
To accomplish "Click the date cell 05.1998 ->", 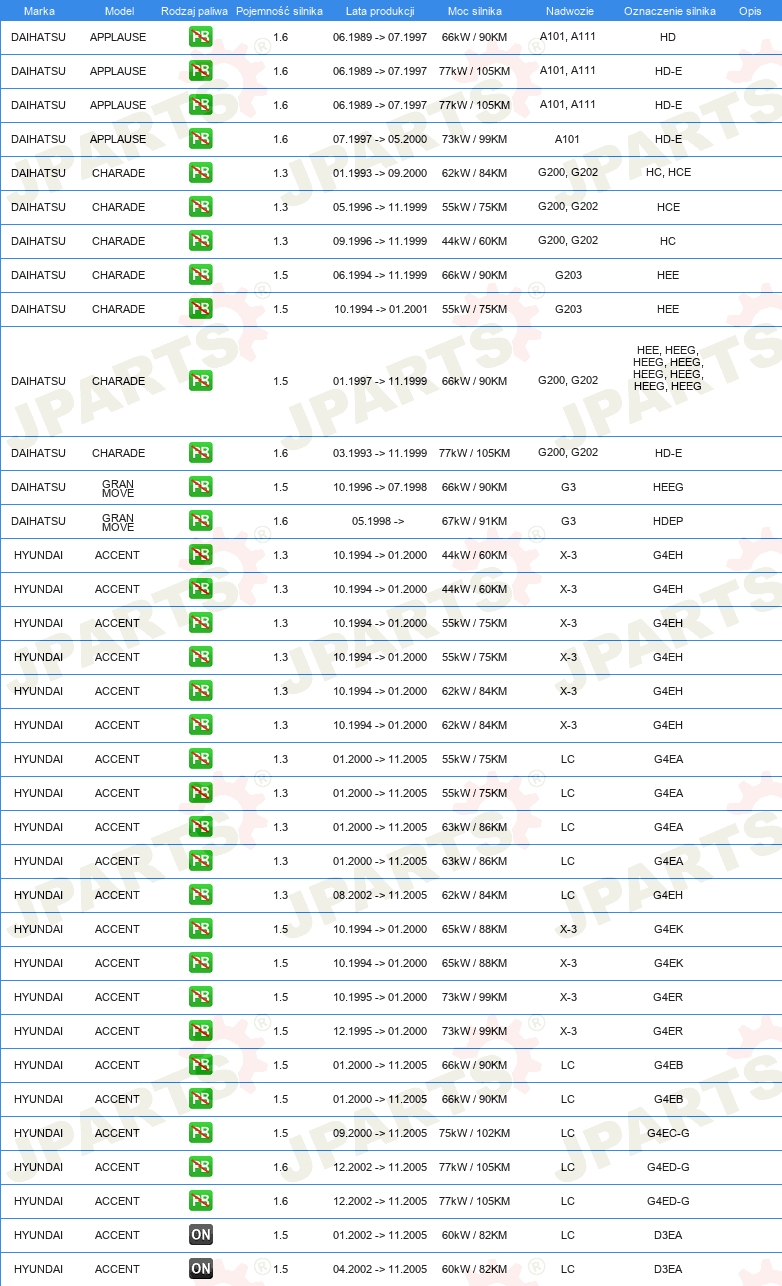I will (x=378, y=521).
